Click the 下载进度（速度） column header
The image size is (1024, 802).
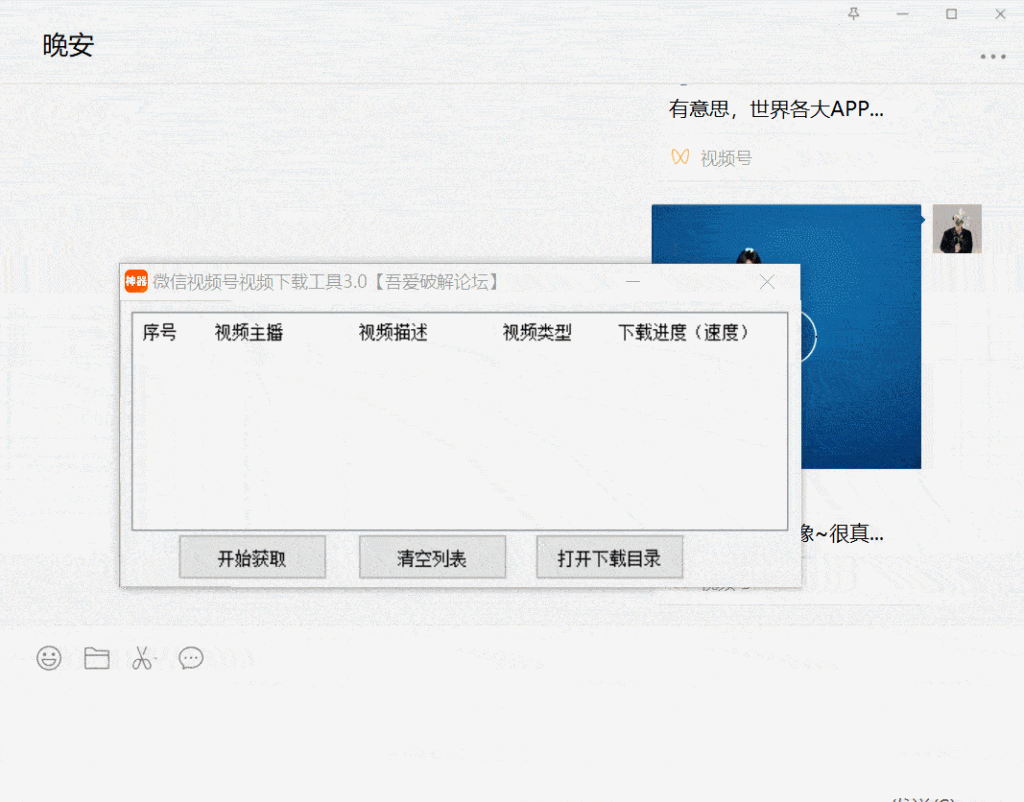coord(683,332)
